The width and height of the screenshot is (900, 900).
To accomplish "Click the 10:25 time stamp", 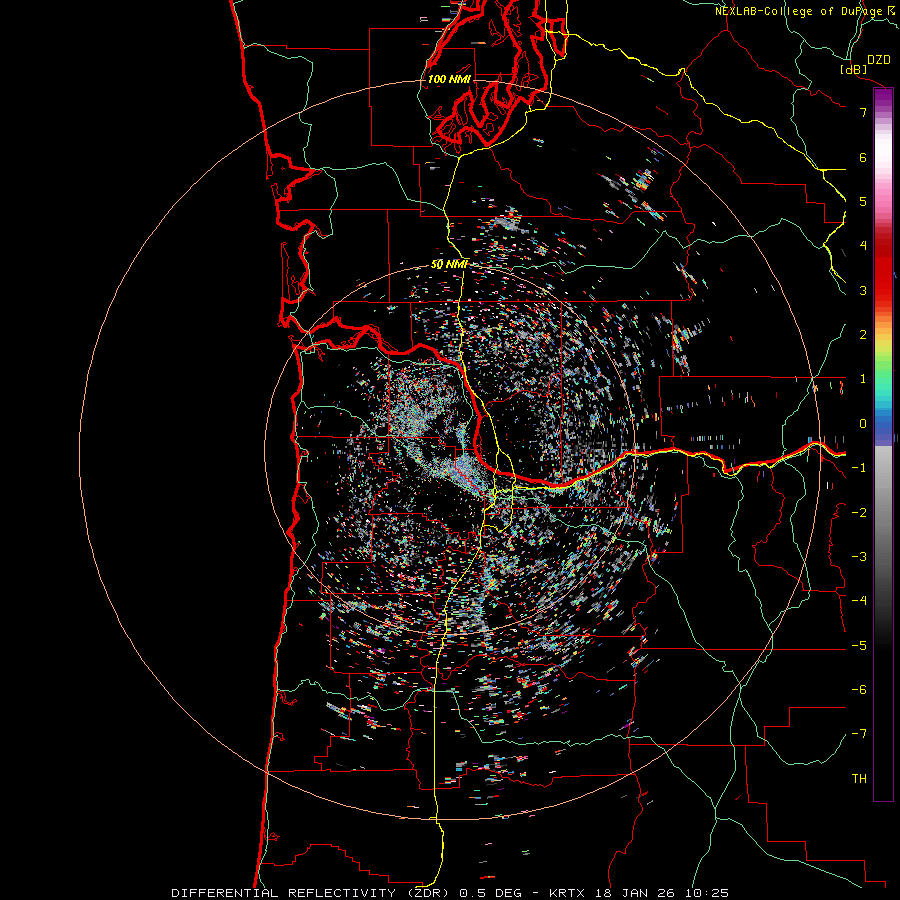I will click(x=707, y=893).
